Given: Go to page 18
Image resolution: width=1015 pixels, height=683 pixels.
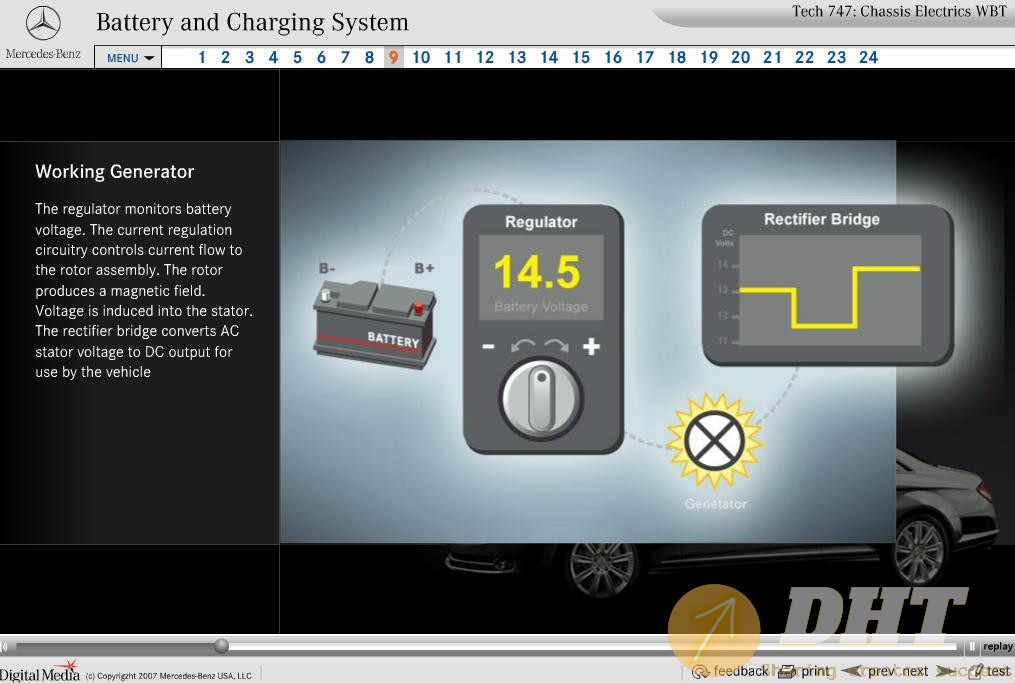Looking at the screenshot, I should pyautogui.click(x=677, y=58).
